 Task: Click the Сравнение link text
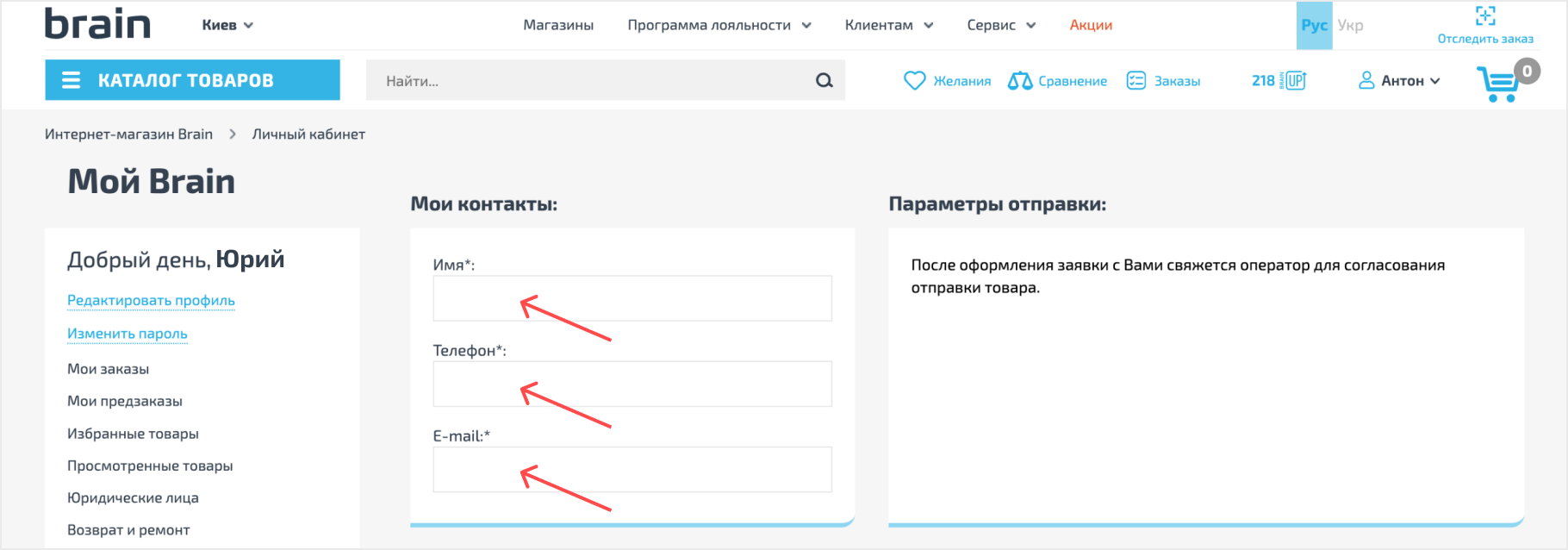tap(1073, 81)
